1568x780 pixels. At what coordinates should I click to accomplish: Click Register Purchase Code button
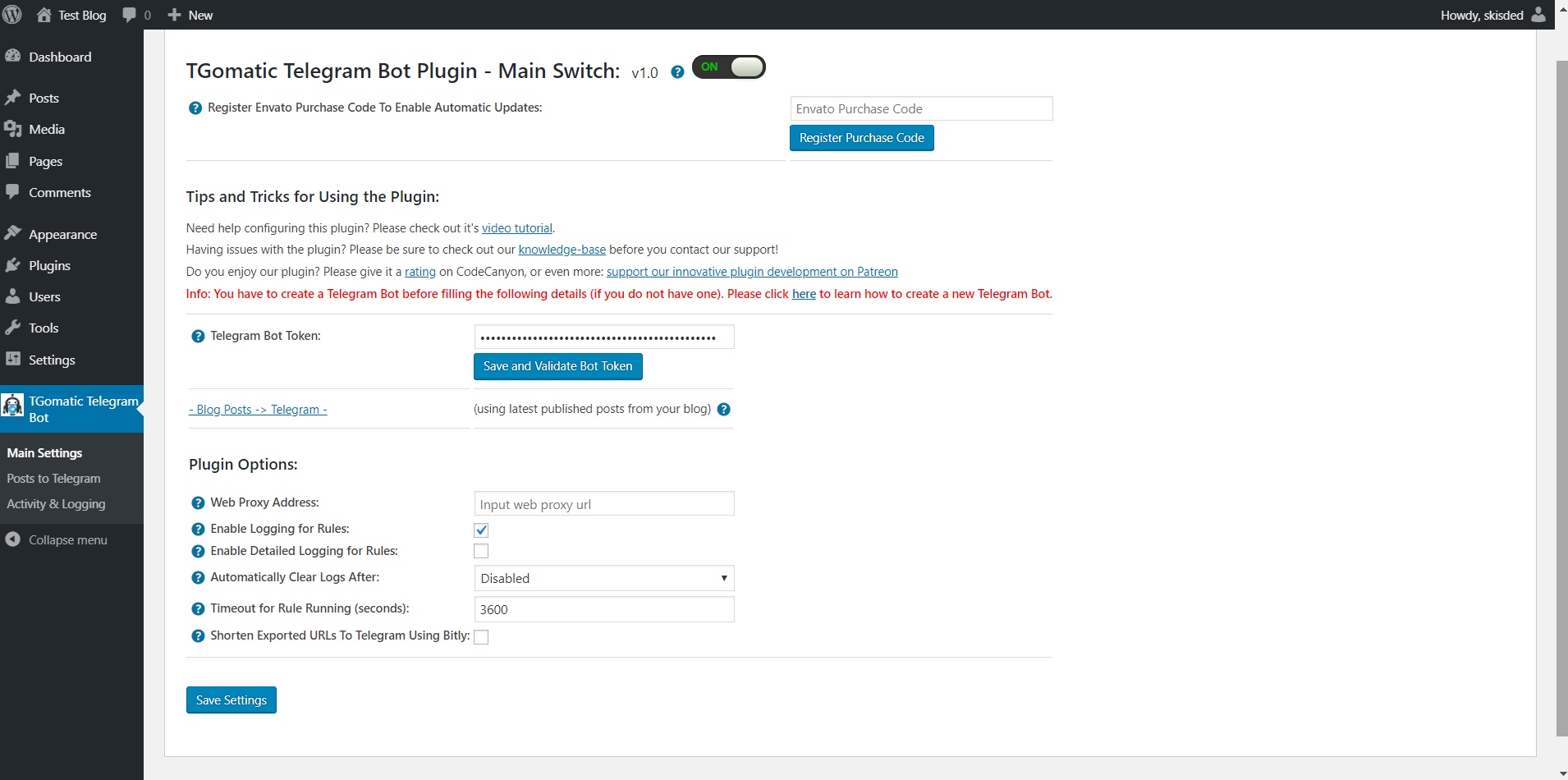(x=862, y=138)
